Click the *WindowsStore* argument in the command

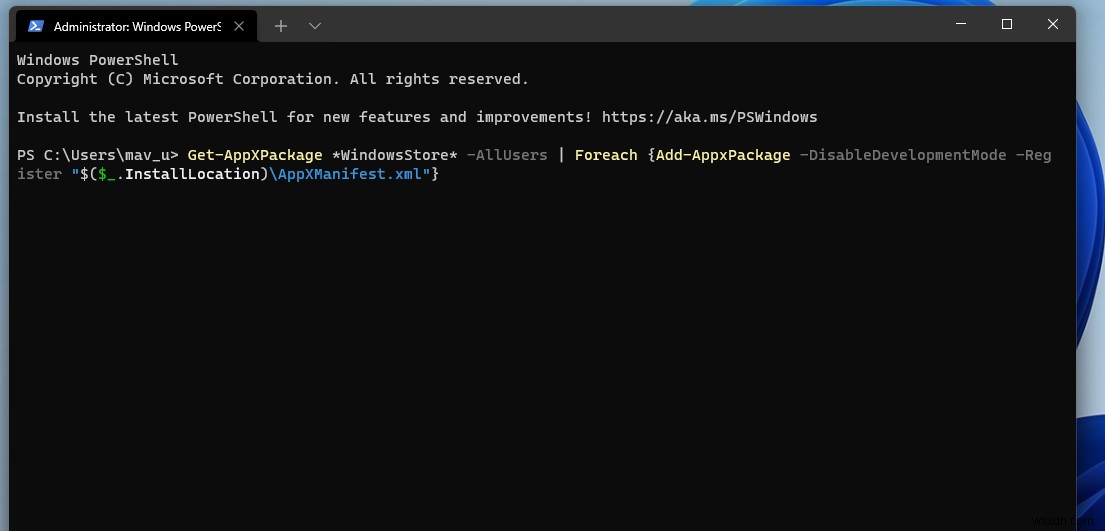(394, 155)
